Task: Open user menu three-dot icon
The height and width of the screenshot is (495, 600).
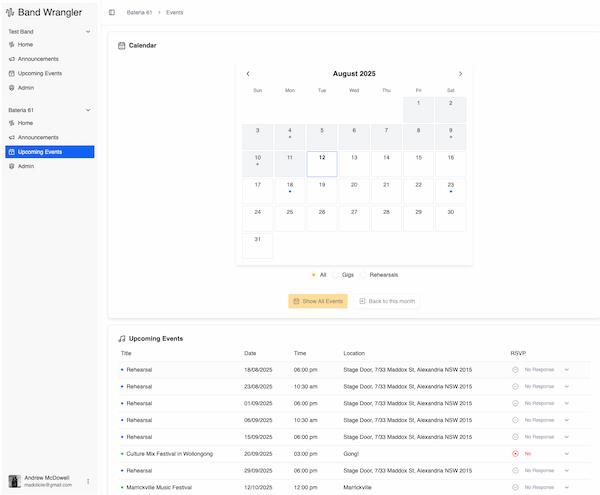Action: pyautogui.click(x=88, y=481)
